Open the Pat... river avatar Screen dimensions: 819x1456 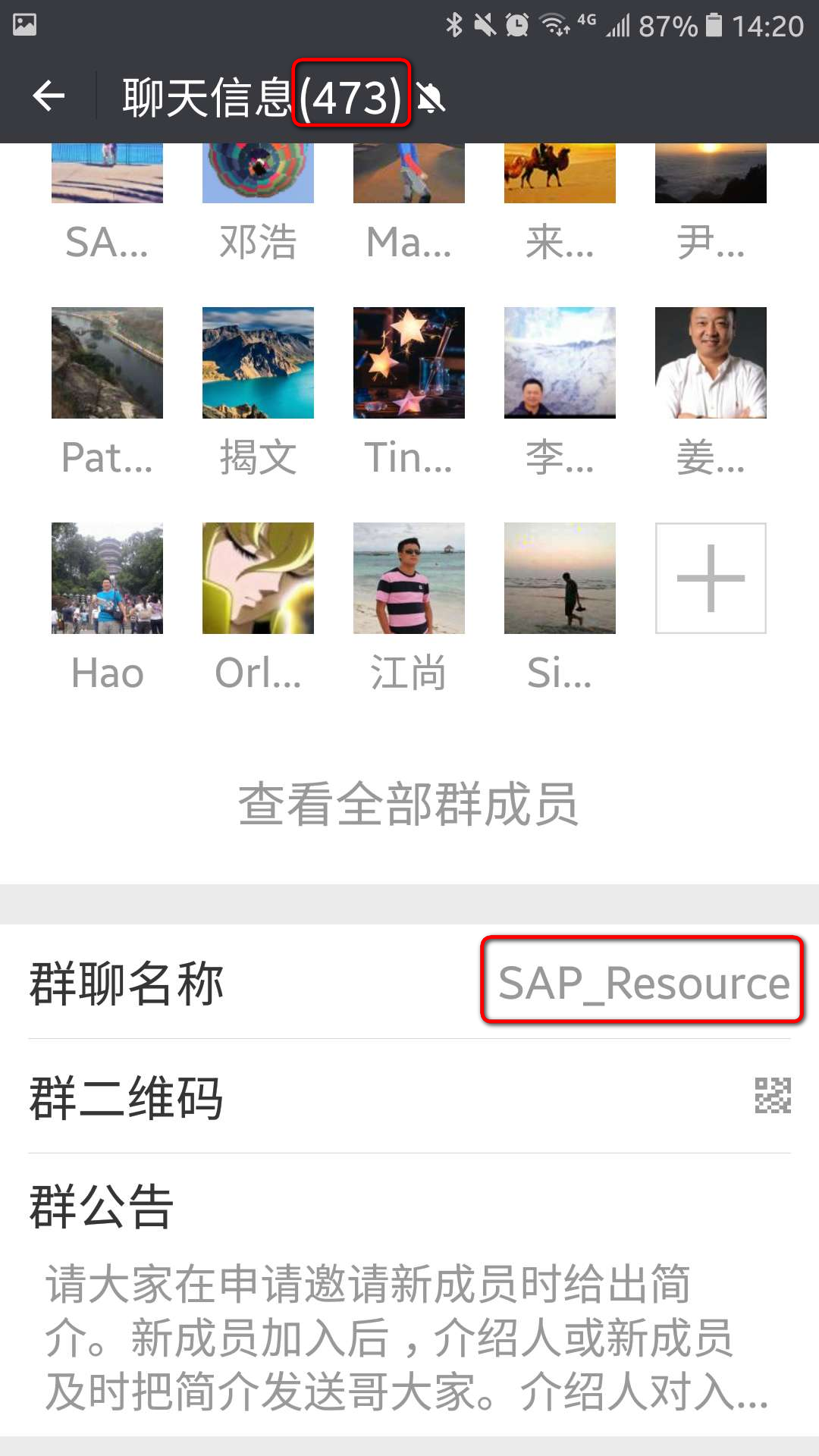click(x=107, y=362)
